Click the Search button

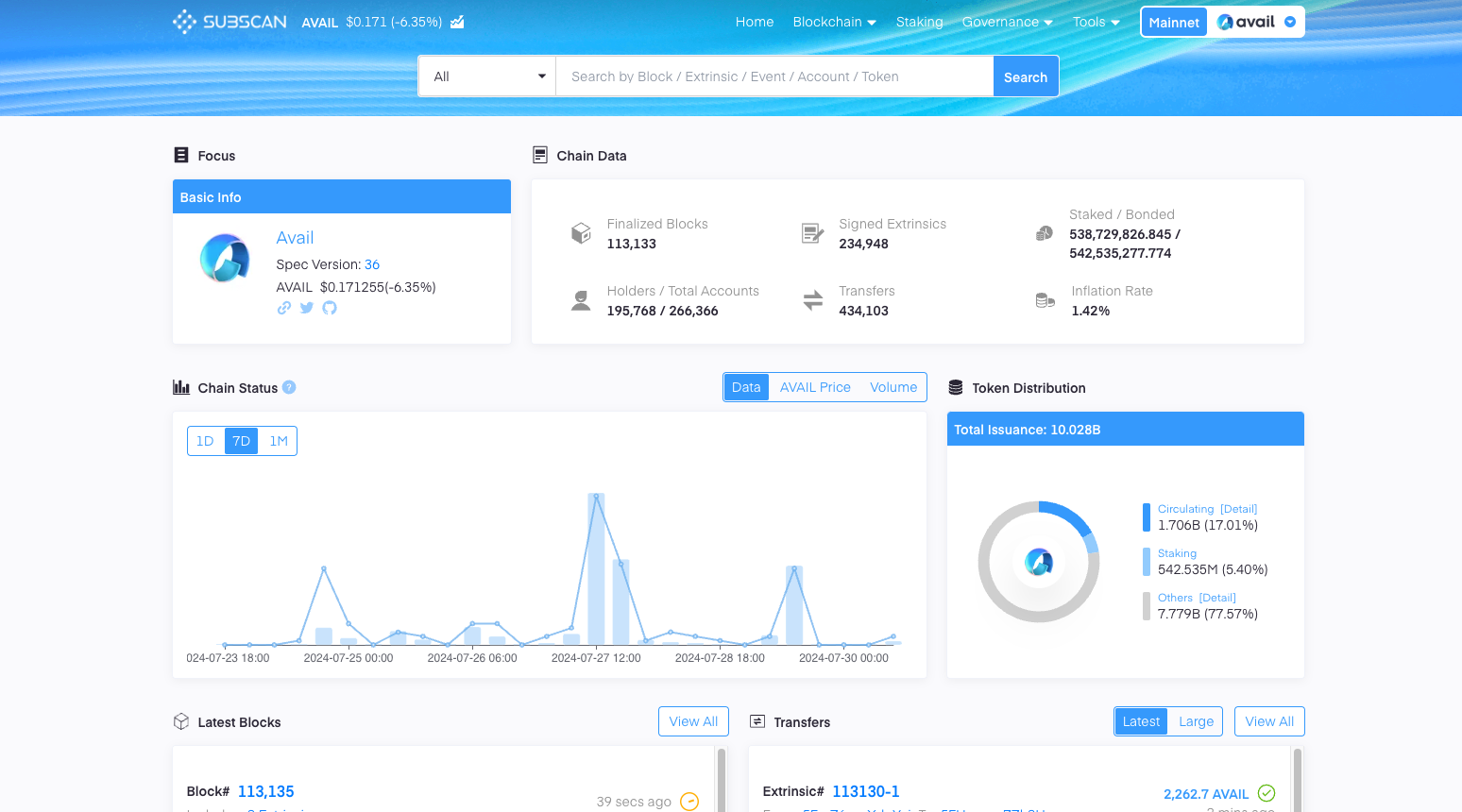[x=1025, y=76]
